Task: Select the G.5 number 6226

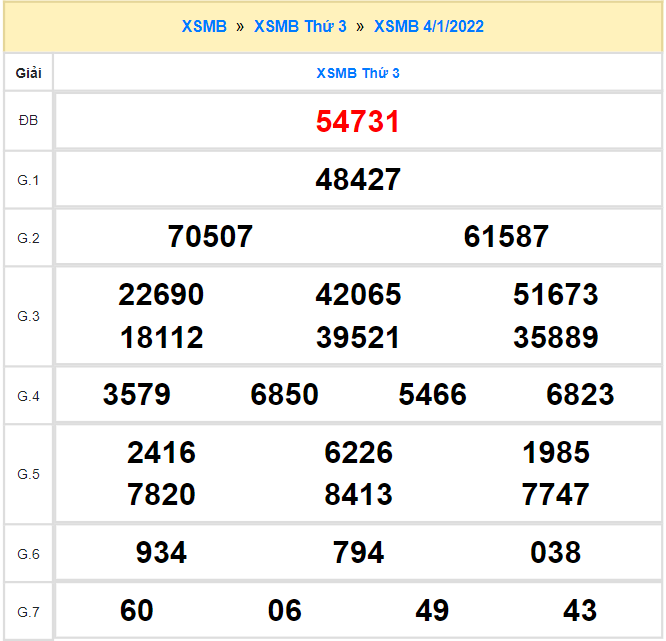Action: [x=358, y=453]
